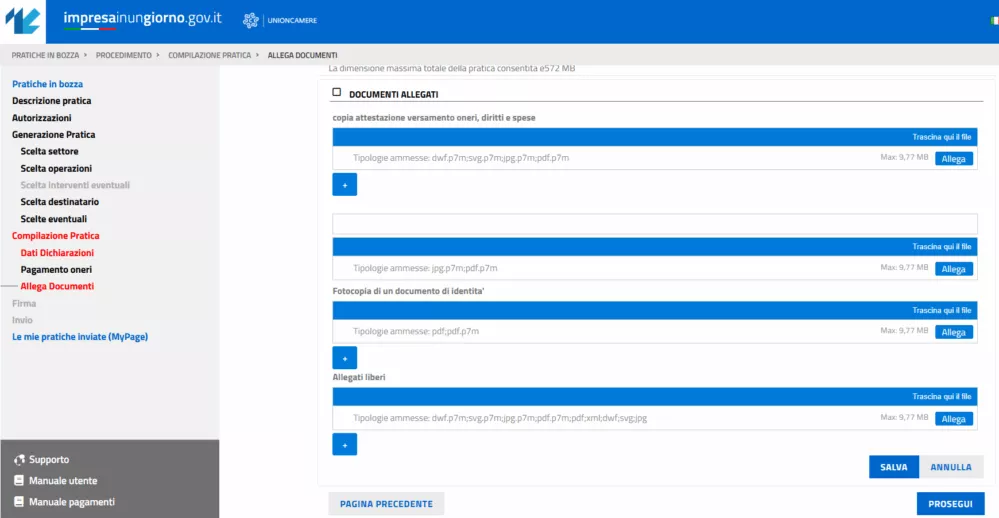Open Supporto via its globe icon
Image resolution: width=999 pixels, height=518 pixels.
click(x=19, y=460)
